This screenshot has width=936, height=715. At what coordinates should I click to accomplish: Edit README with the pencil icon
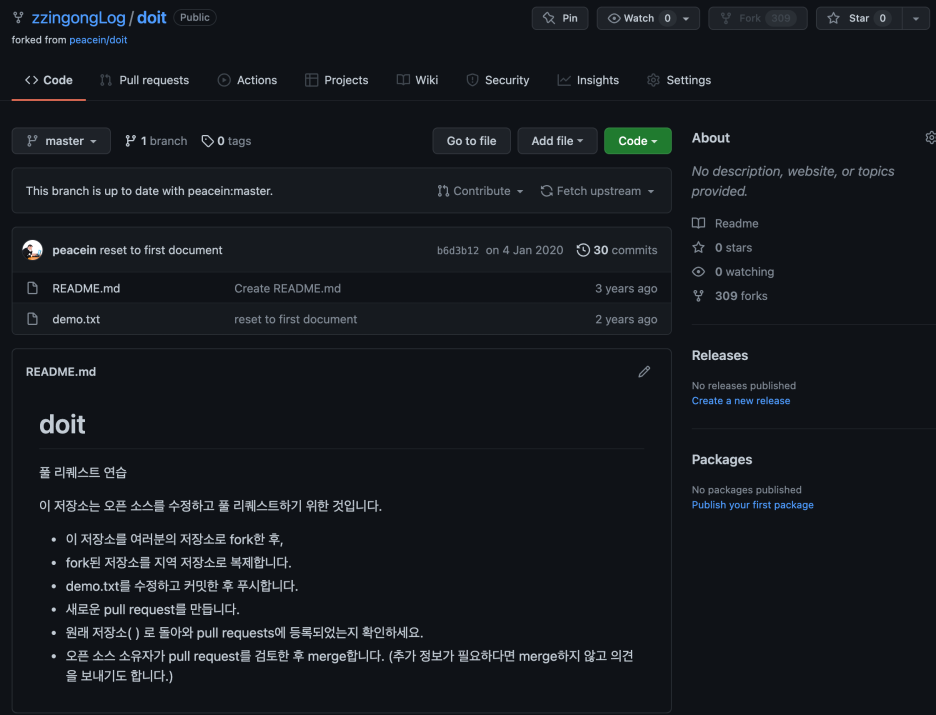coord(644,372)
